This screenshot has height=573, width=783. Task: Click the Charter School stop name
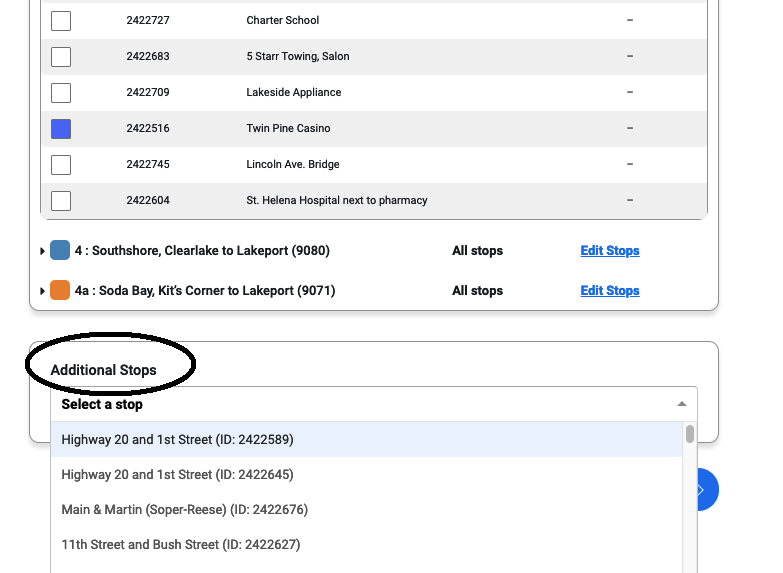tap(283, 20)
